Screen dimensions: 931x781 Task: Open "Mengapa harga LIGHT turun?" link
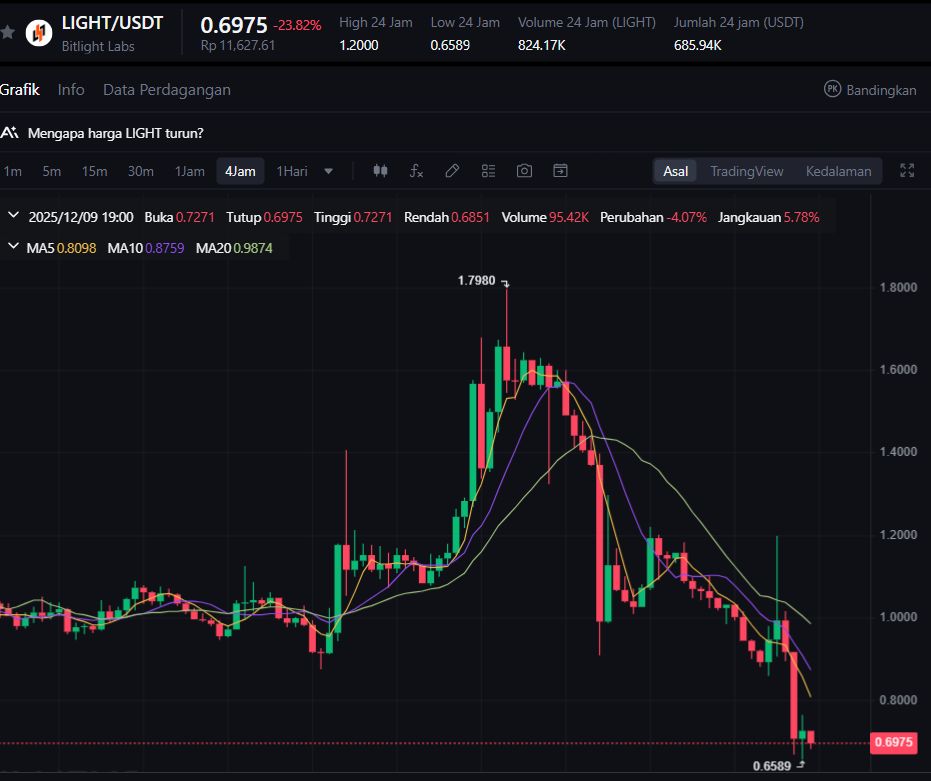click(116, 133)
